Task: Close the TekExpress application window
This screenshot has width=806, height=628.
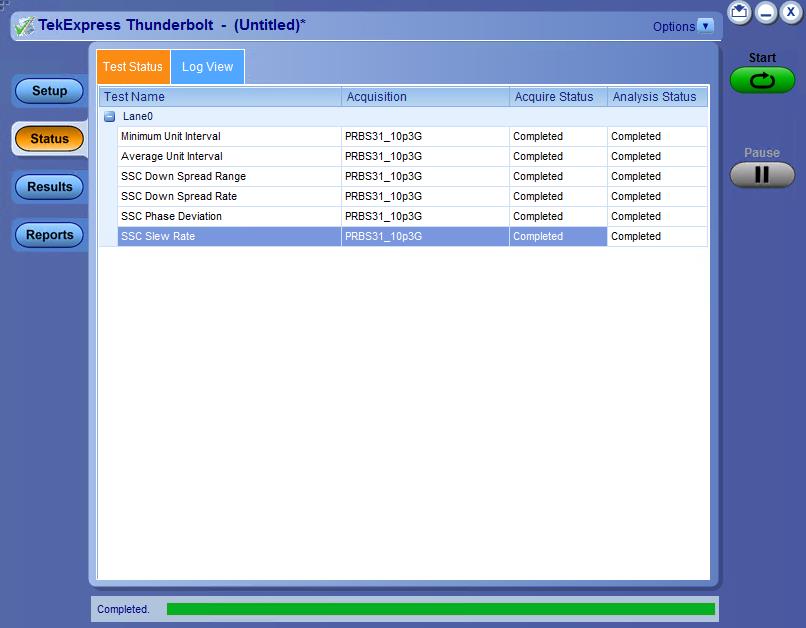Action: coord(790,13)
